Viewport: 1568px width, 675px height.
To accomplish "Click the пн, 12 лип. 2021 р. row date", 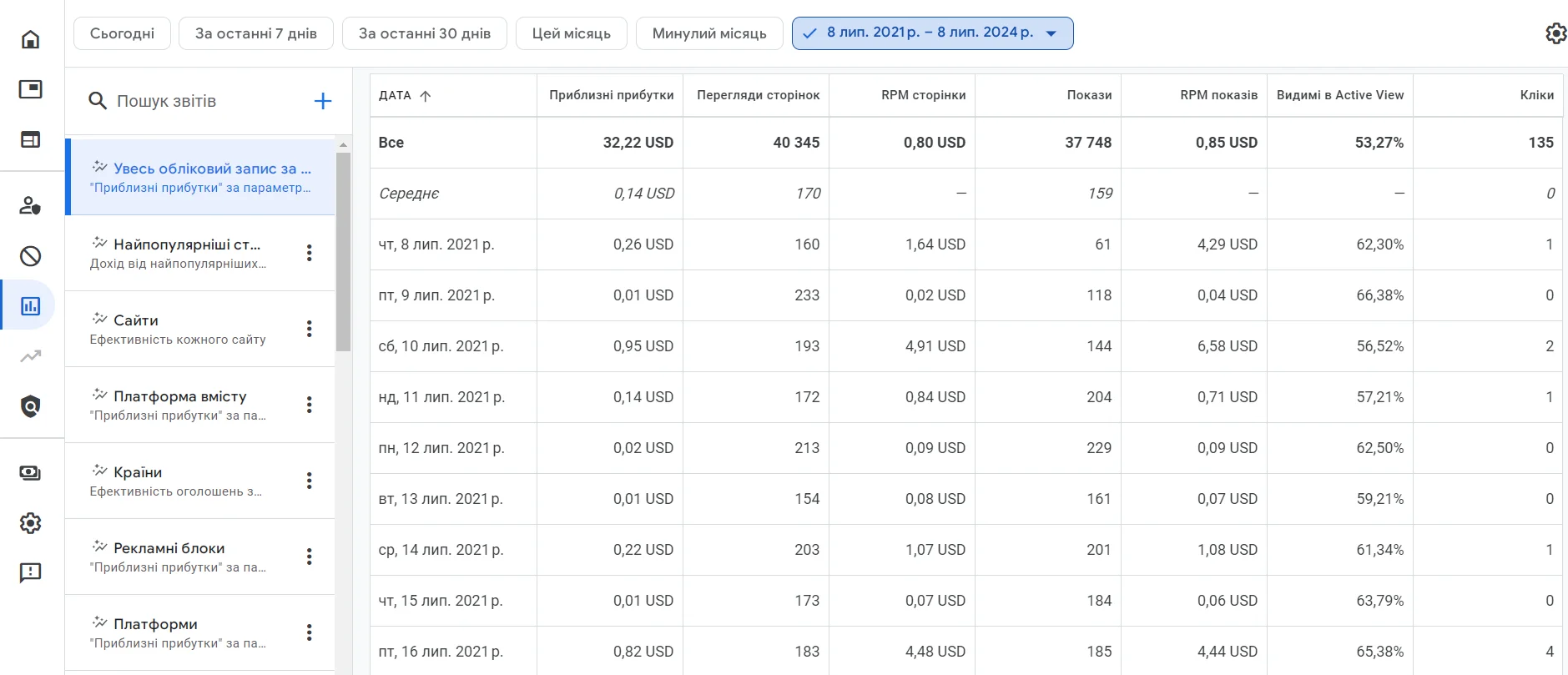I will coord(441,448).
